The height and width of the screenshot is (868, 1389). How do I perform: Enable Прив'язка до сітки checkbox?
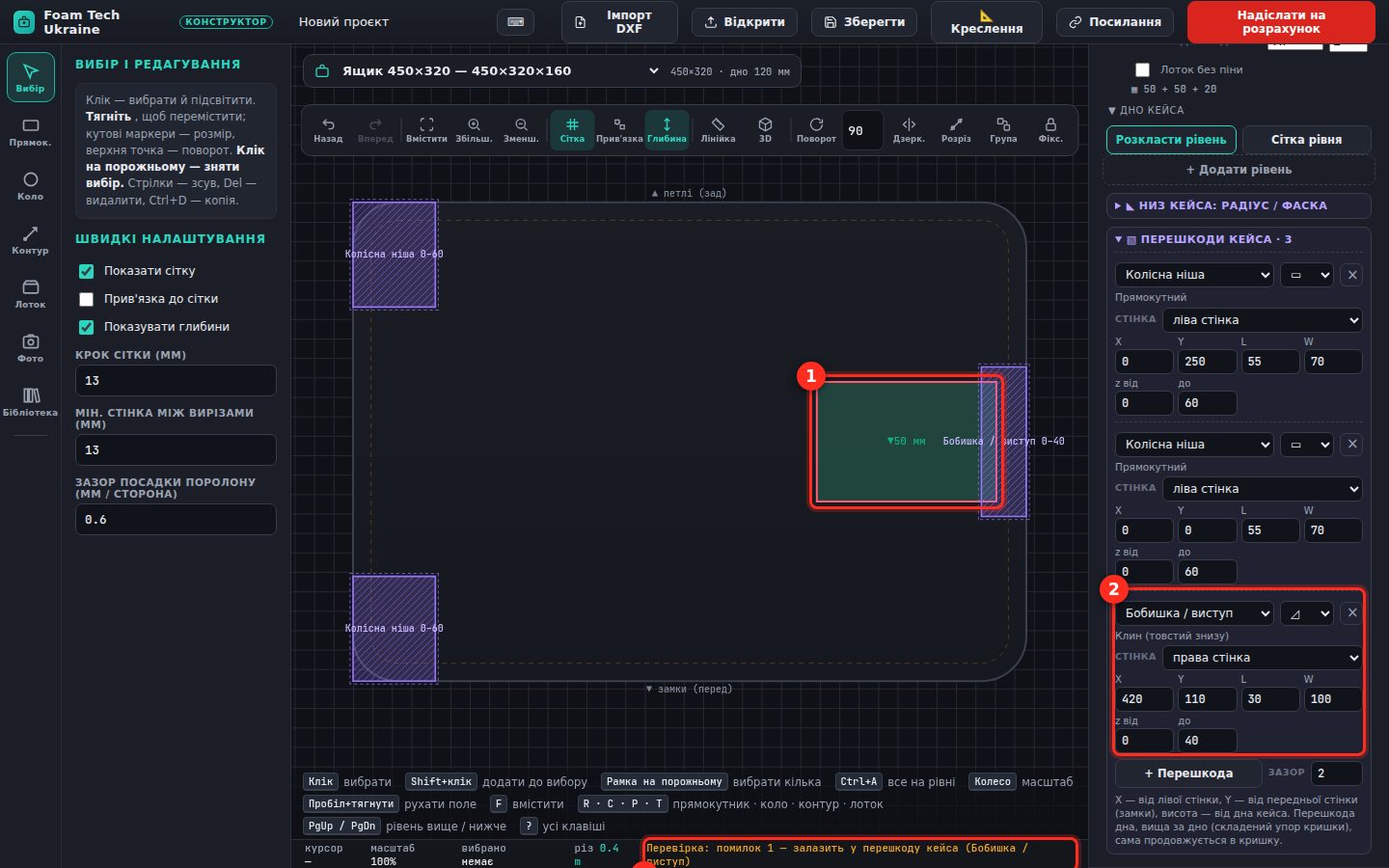(87, 299)
